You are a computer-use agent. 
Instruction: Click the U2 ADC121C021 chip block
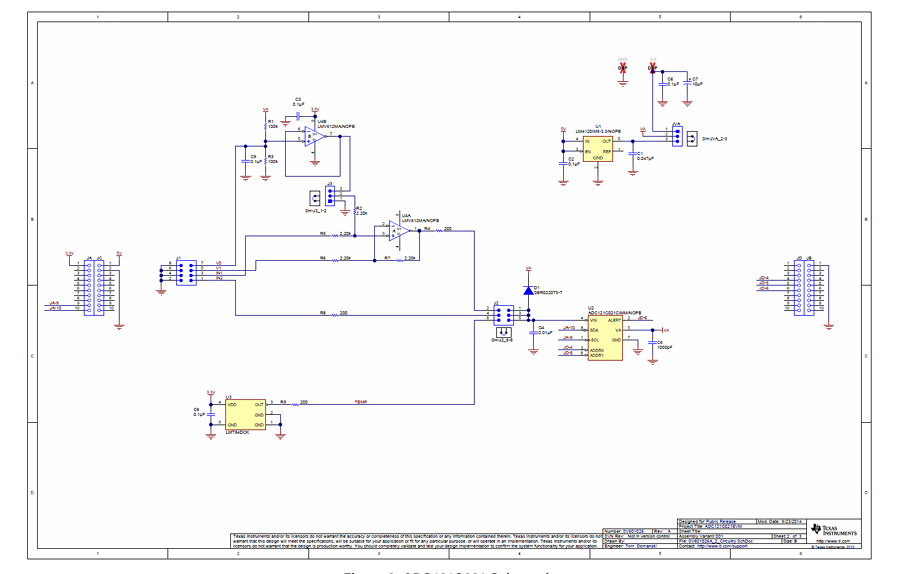tap(605, 338)
